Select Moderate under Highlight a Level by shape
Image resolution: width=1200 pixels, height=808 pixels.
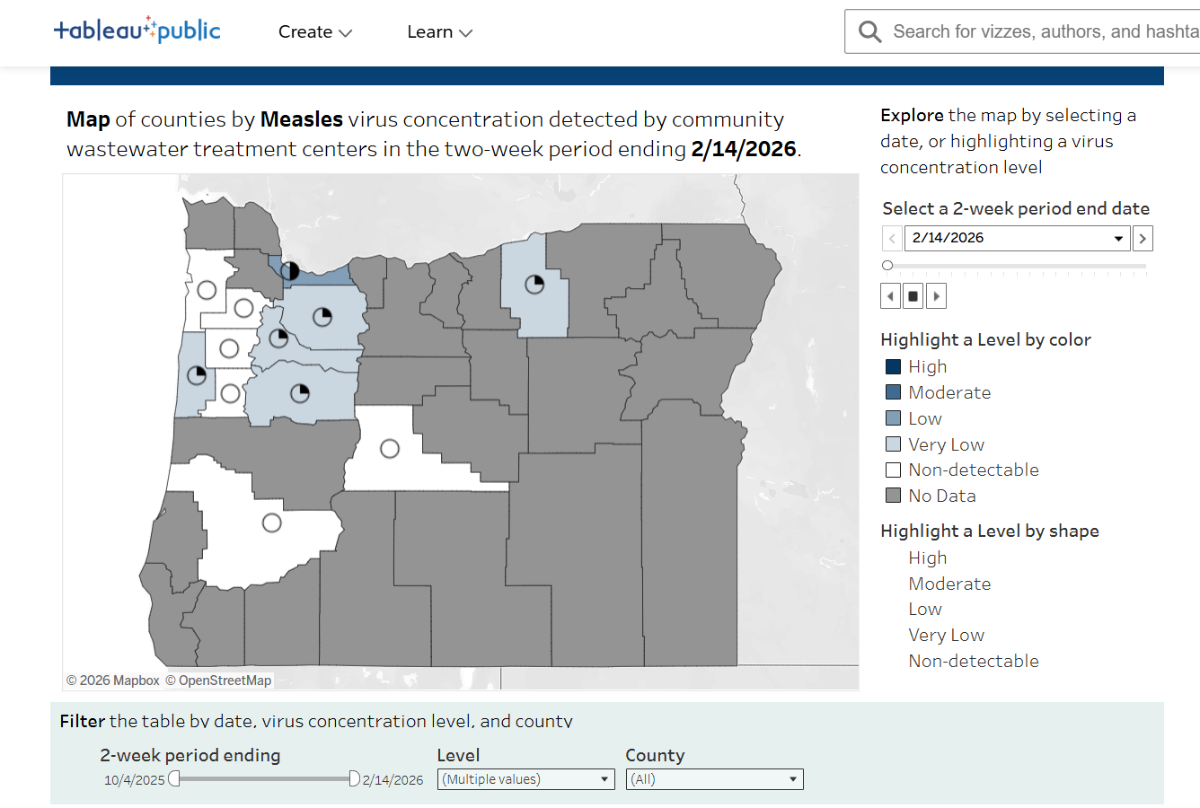[949, 583]
